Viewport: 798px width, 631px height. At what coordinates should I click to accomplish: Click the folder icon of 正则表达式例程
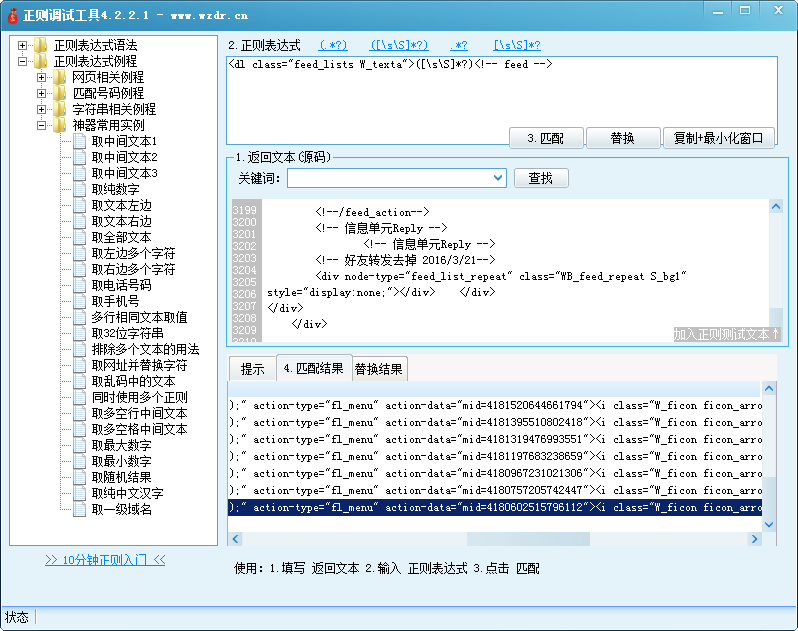41,61
